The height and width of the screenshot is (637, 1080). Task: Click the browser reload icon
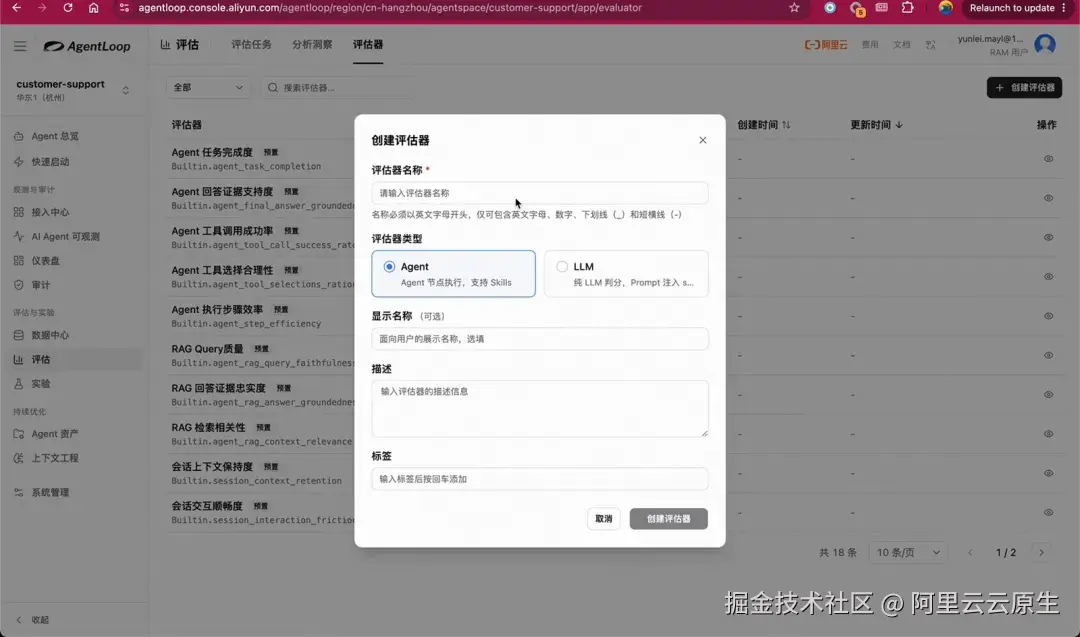coord(68,8)
